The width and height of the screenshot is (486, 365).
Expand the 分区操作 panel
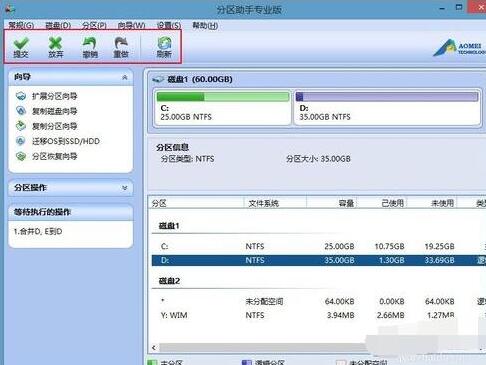click(x=125, y=188)
